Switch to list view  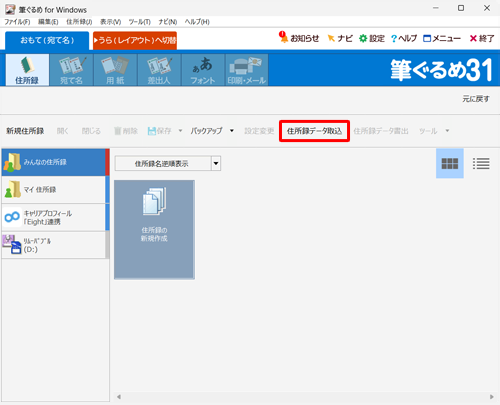tap(481, 163)
